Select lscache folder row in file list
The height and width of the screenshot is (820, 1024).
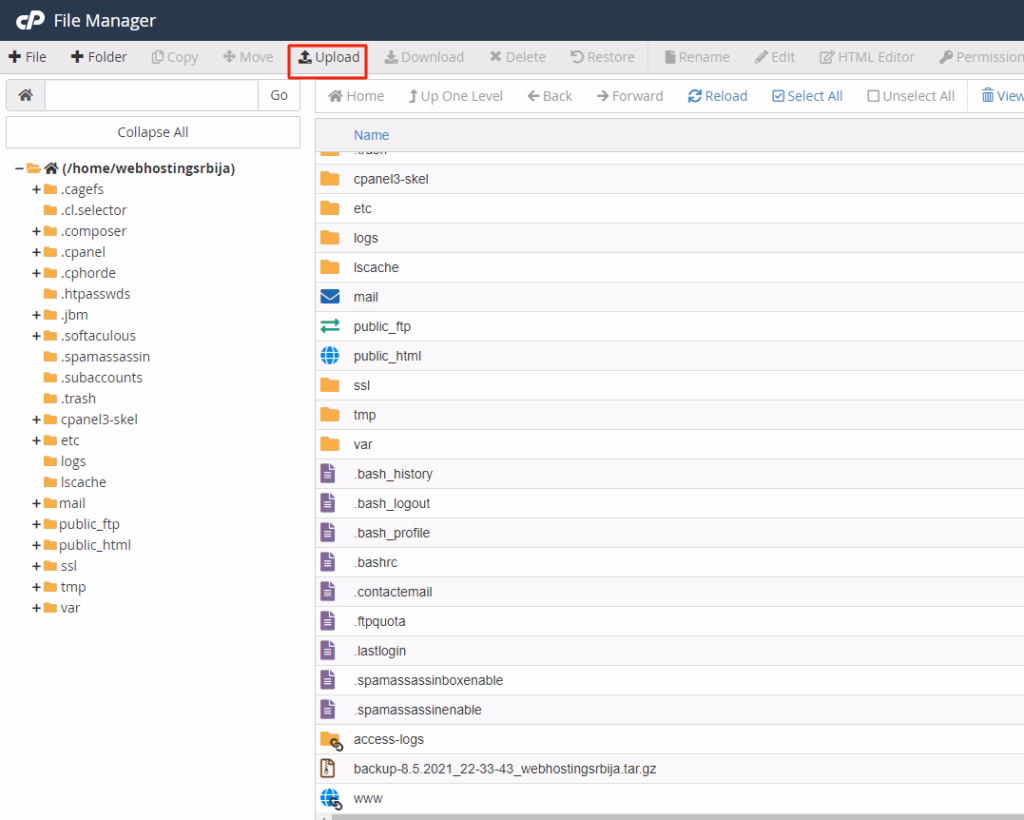point(669,267)
